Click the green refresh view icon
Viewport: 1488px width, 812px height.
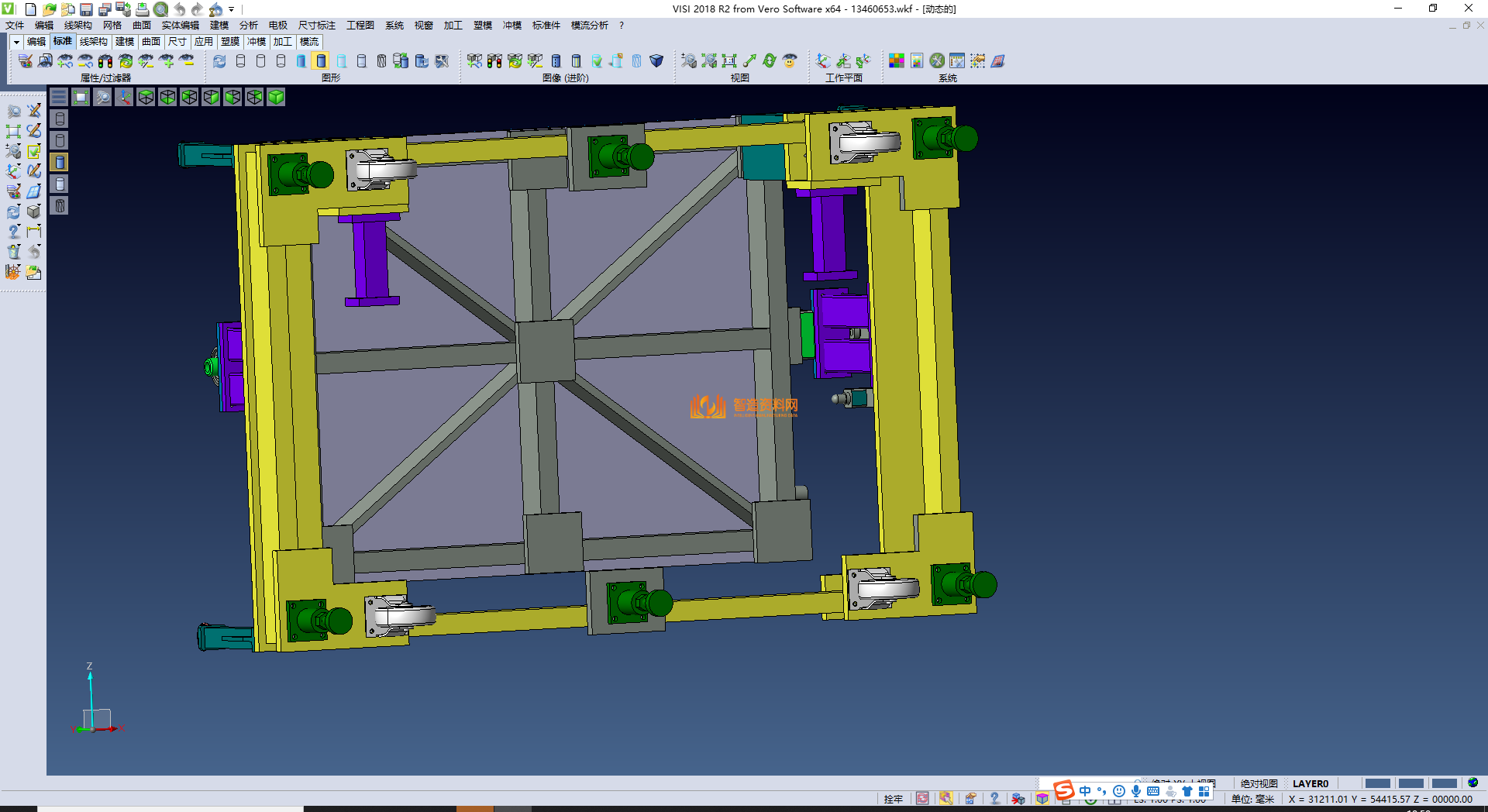click(769, 60)
